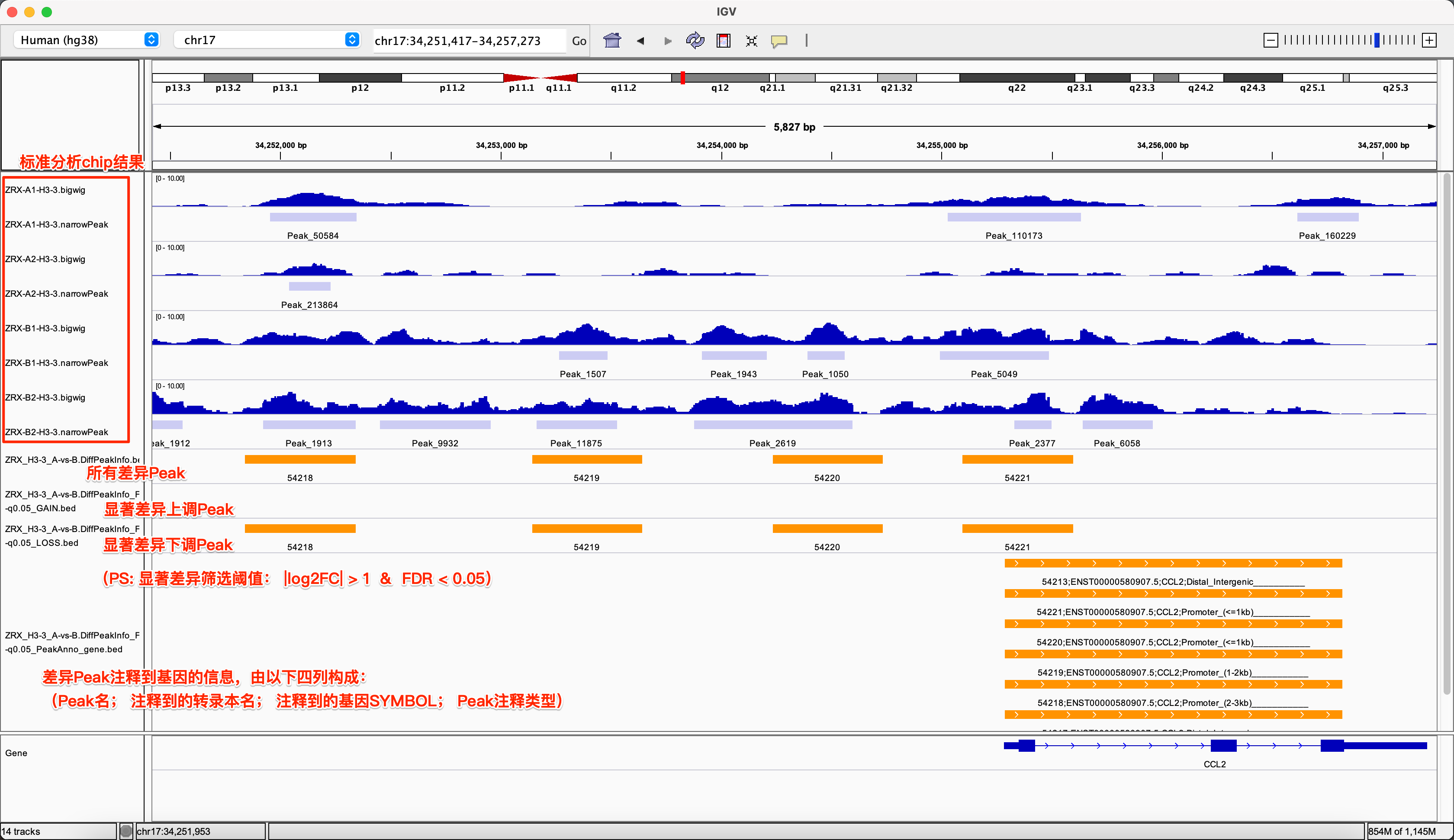The width and height of the screenshot is (1454, 840).
Task: Click the define region of interest icon
Action: click(723, 40)
